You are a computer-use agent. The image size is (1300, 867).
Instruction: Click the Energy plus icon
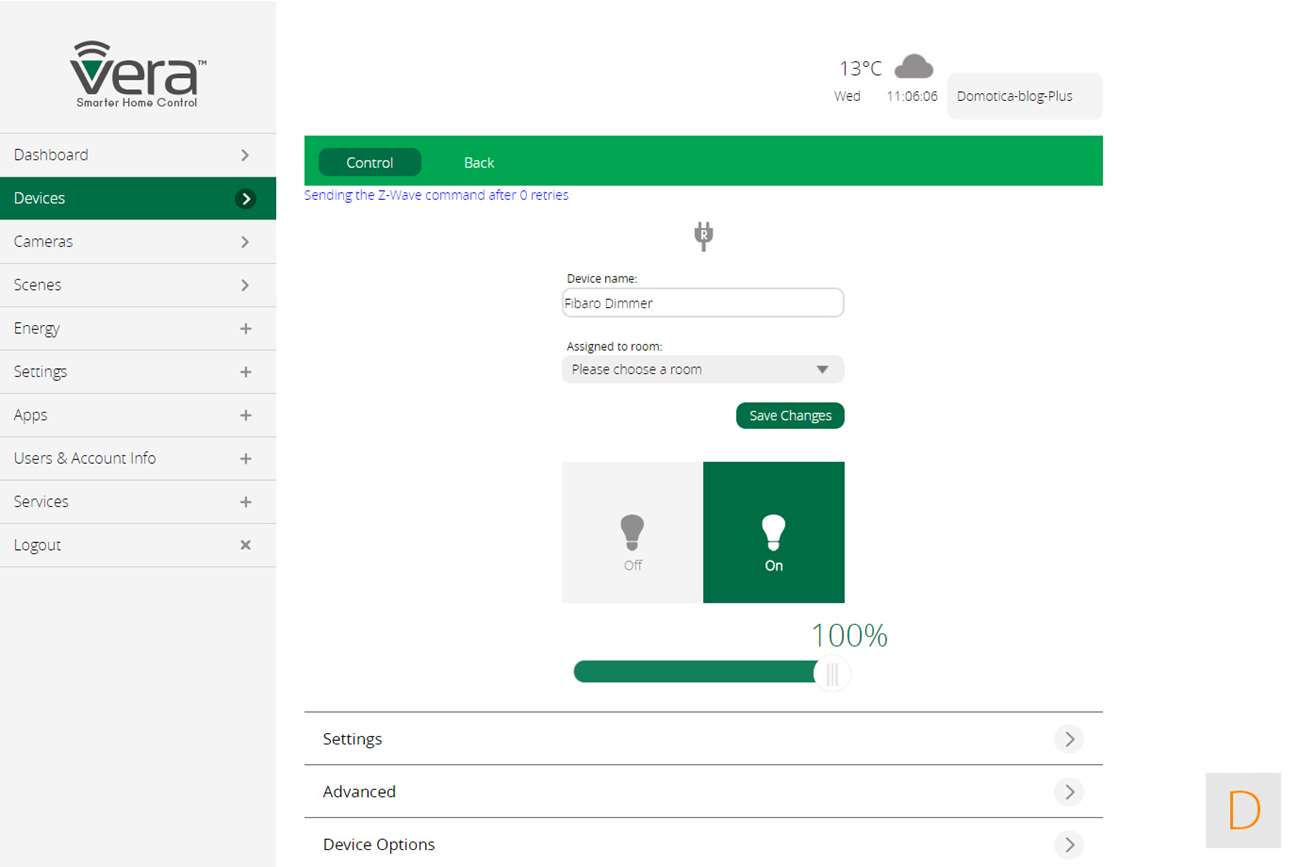pos(245,329)
